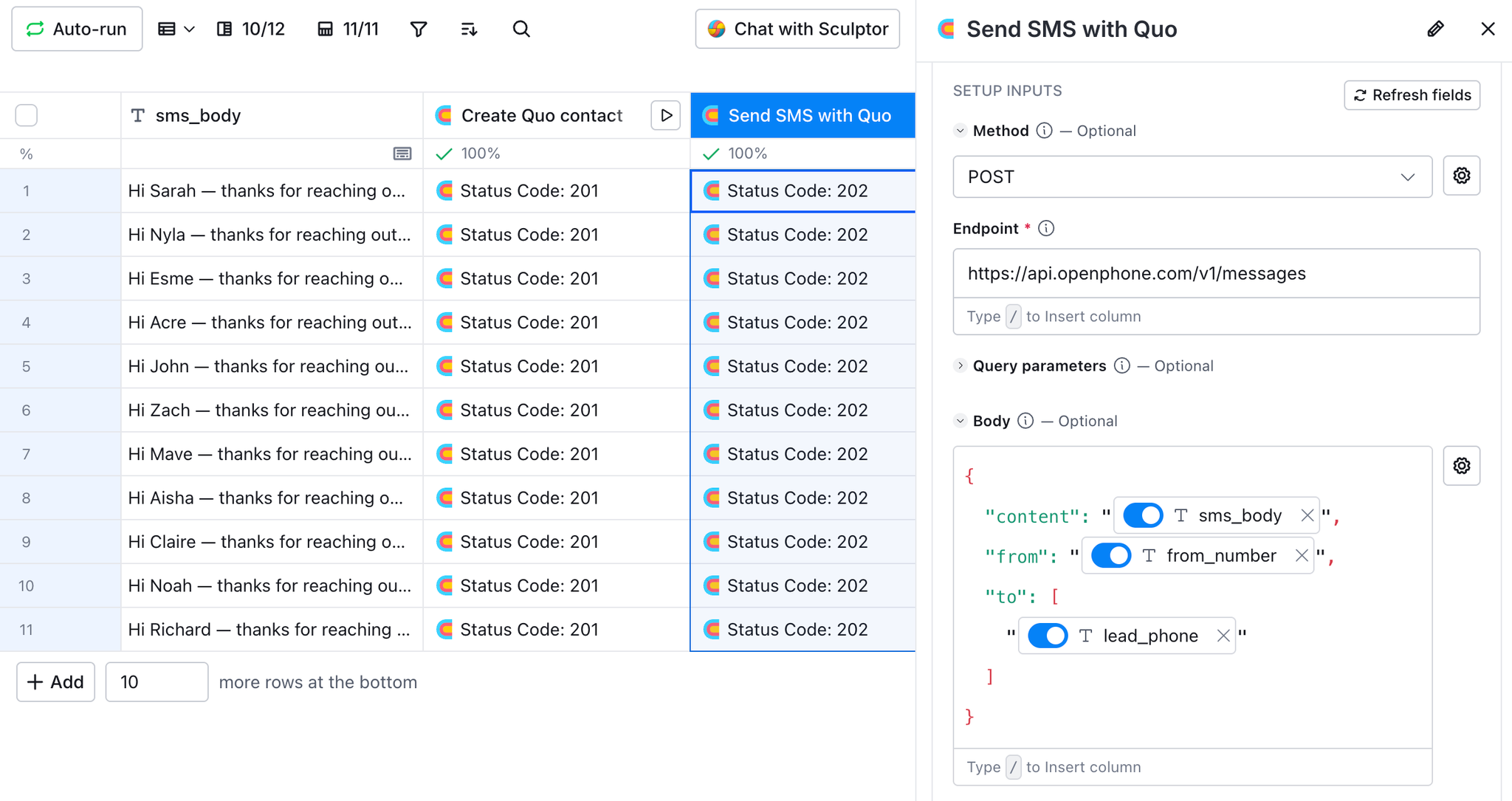
Task: Click the 11/11 rows icon
Action: [347, 29]
